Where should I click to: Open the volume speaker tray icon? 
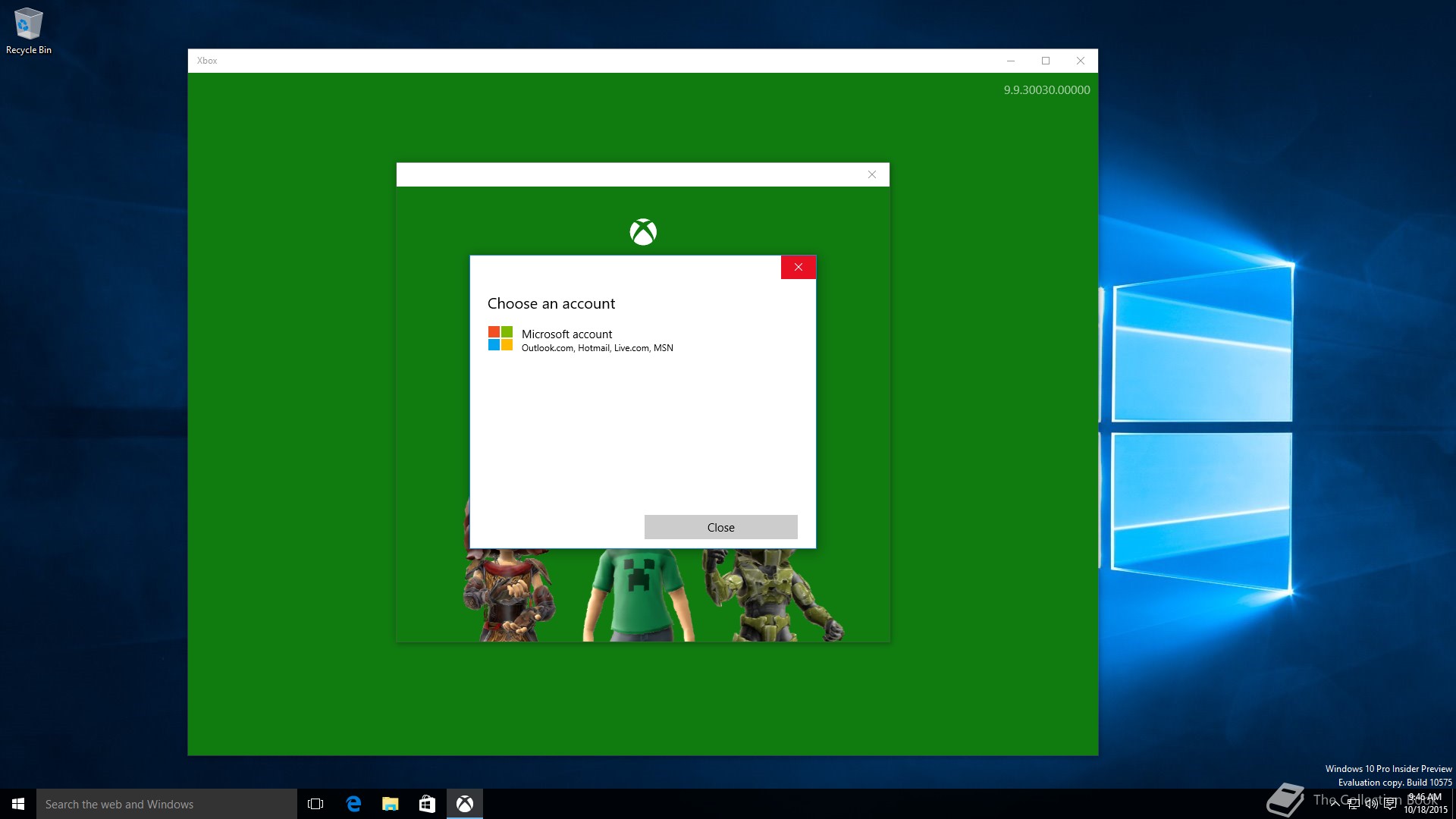pos(1372,804)
